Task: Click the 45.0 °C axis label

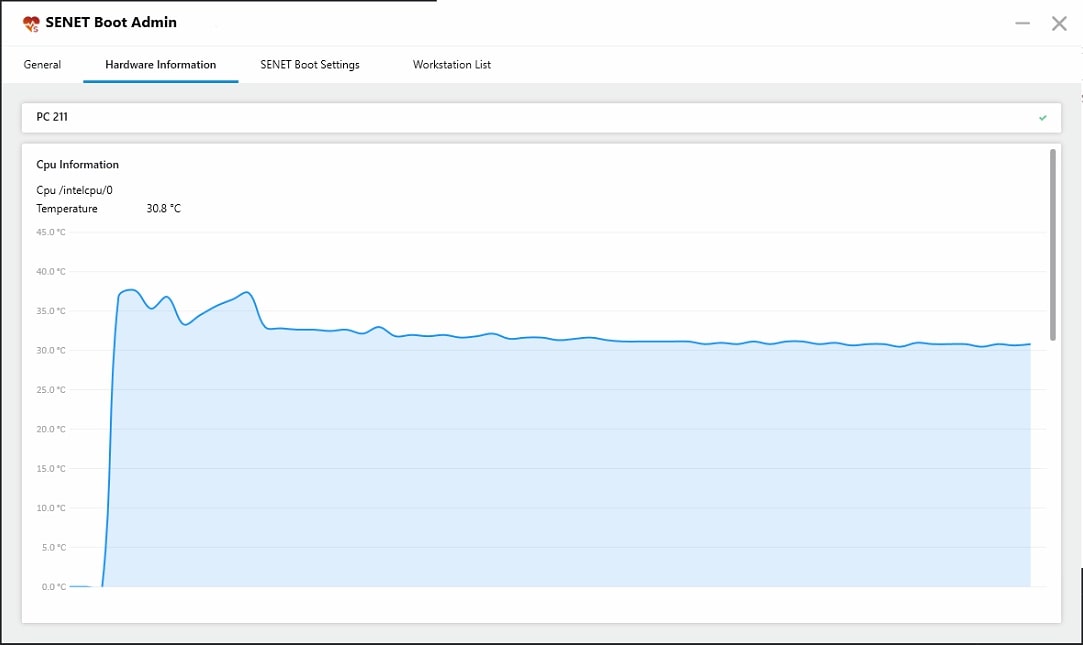Action: tap(51, 232)
